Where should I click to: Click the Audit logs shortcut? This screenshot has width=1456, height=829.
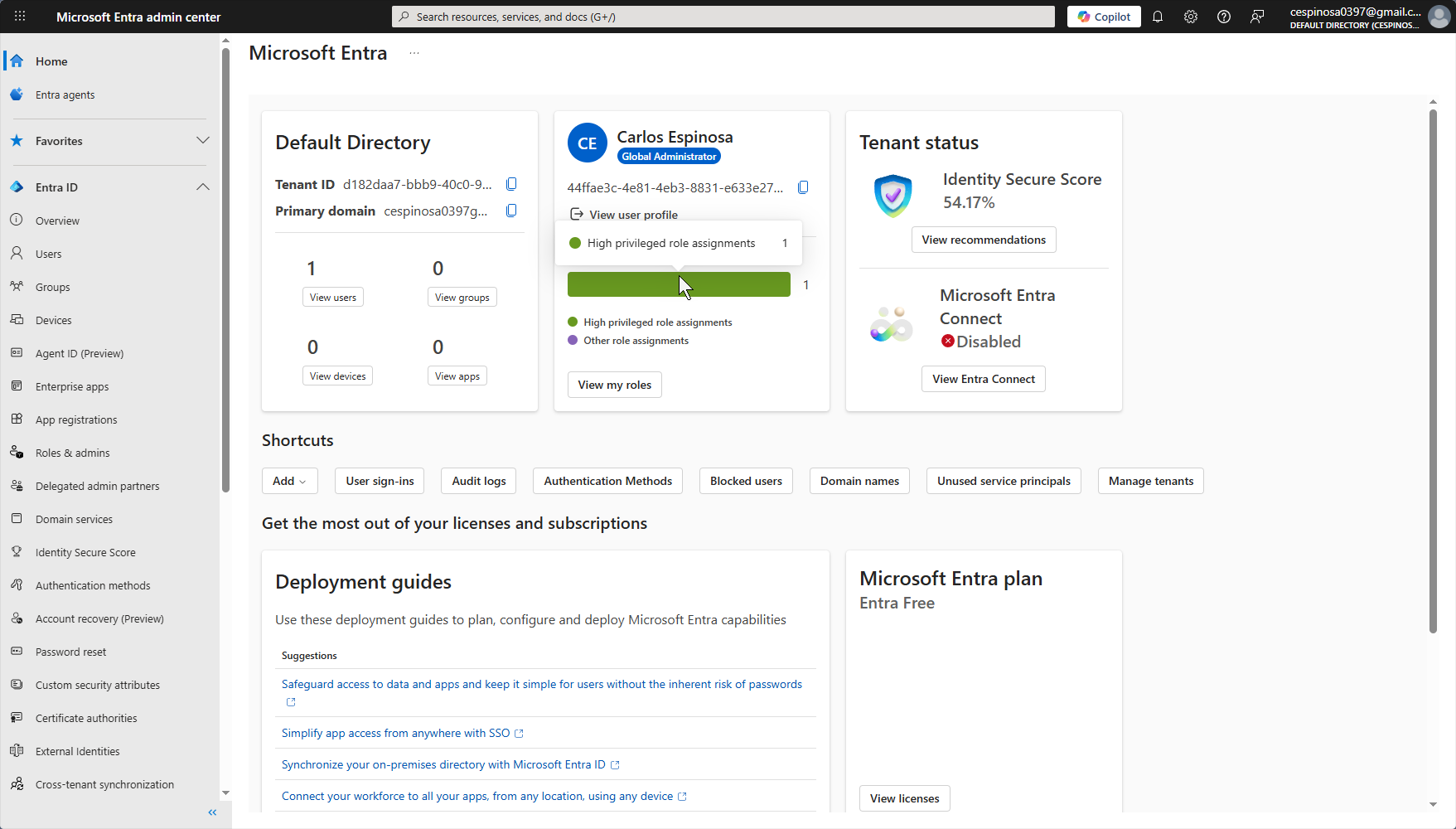(x=478, y=481)
